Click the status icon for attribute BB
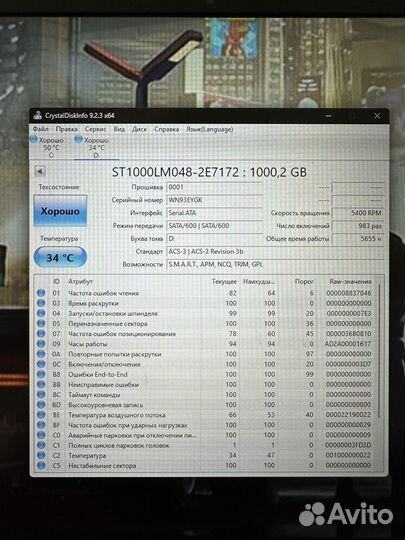Image resolution: width=405 pixels, height=540 pixels. (x=41, y=384)
